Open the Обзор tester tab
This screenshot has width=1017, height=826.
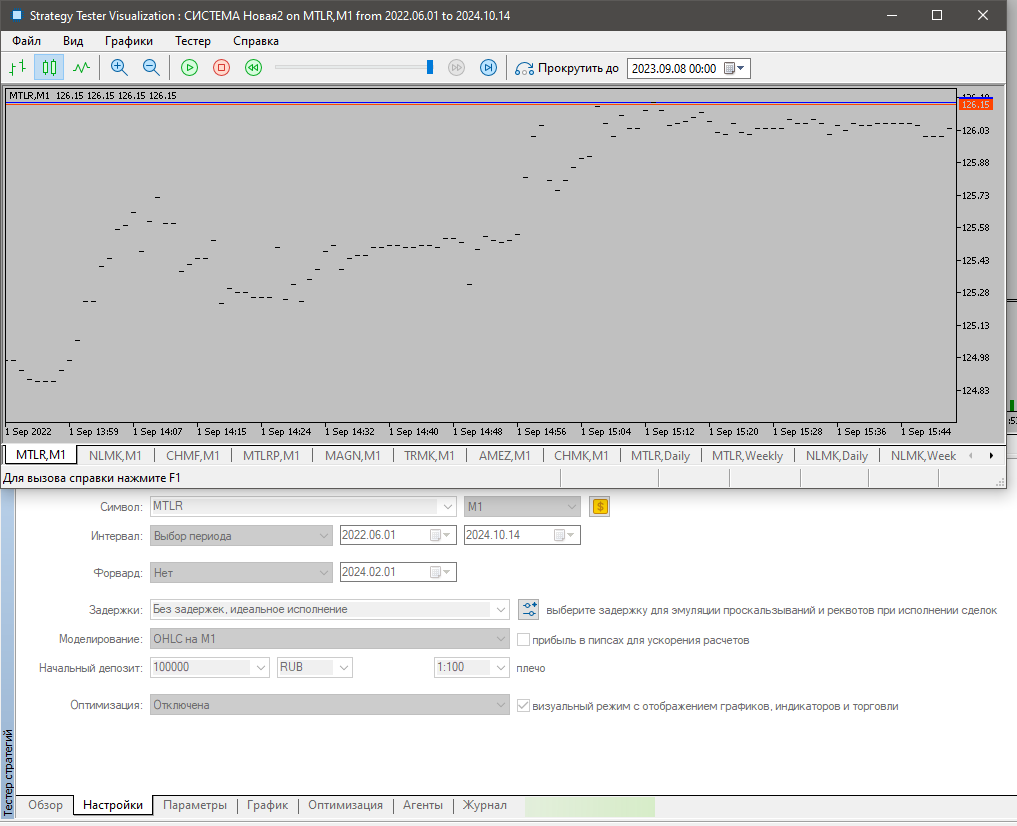point(45,805)
